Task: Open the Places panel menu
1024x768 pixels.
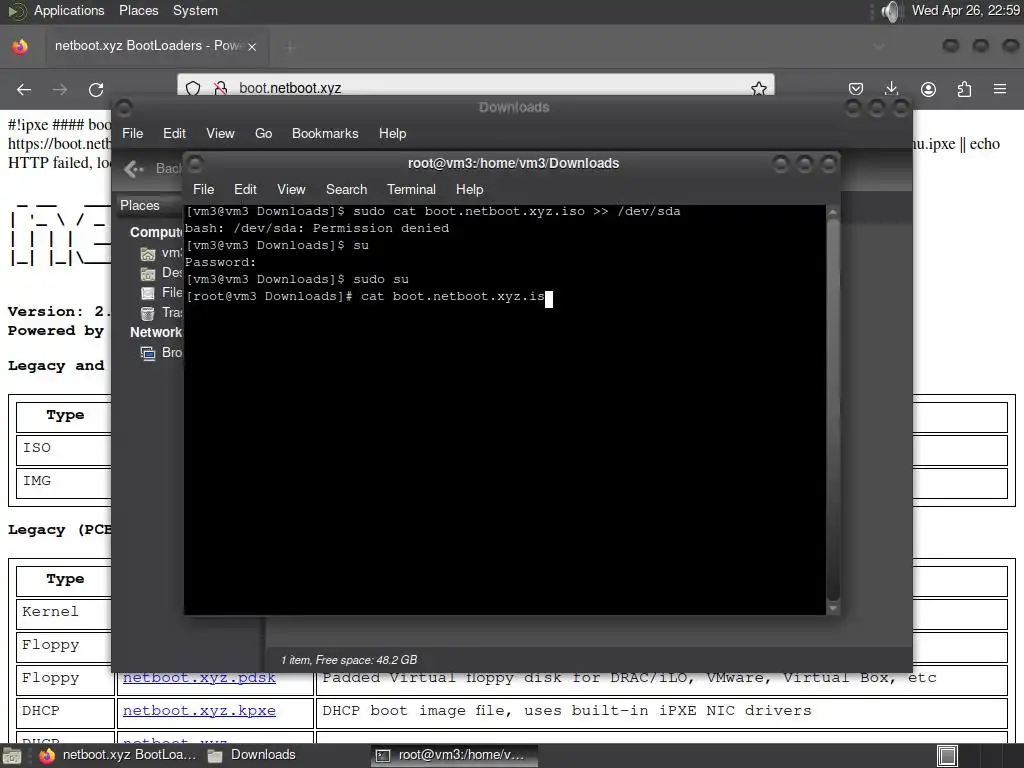Action: pyautogui.click(x=138, y=10)
